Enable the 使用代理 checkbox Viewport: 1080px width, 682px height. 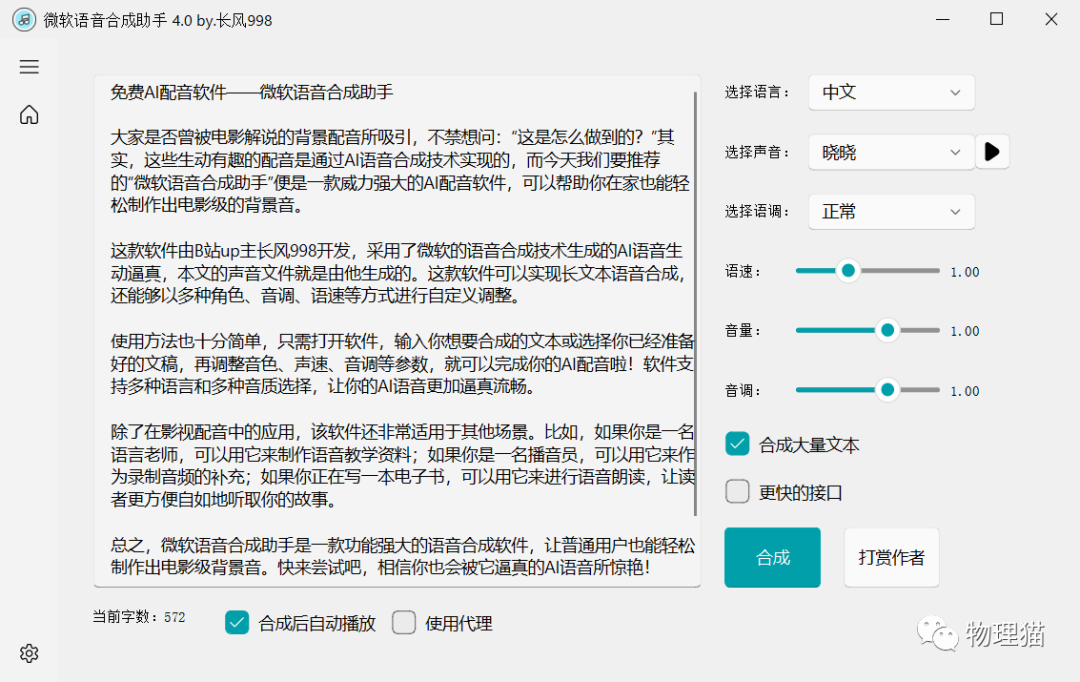404,623
